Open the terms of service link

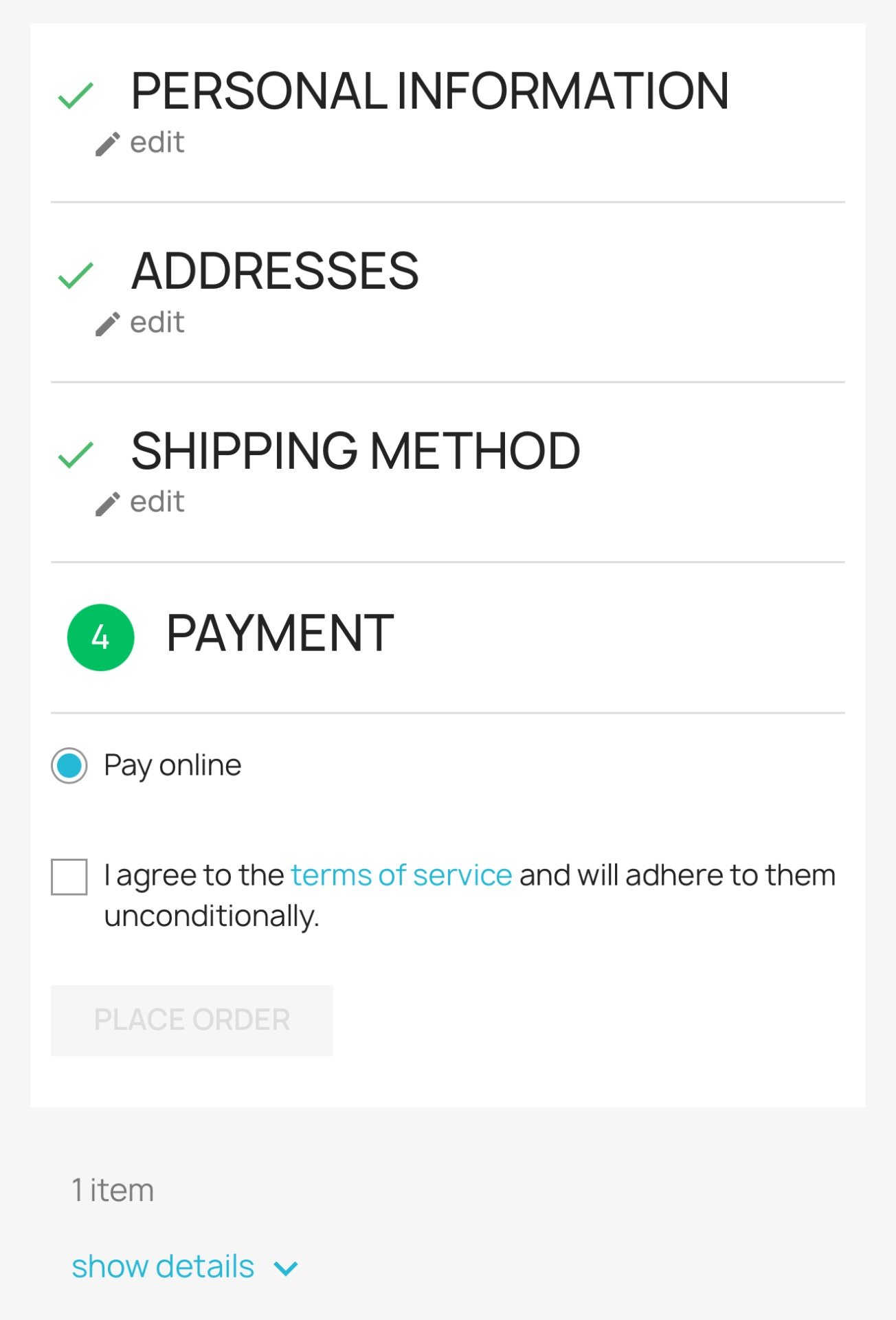(x=401, y=875)
